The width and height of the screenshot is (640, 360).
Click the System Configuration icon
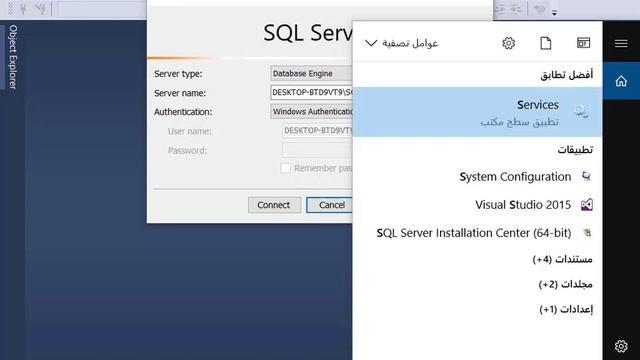[587, 176]
